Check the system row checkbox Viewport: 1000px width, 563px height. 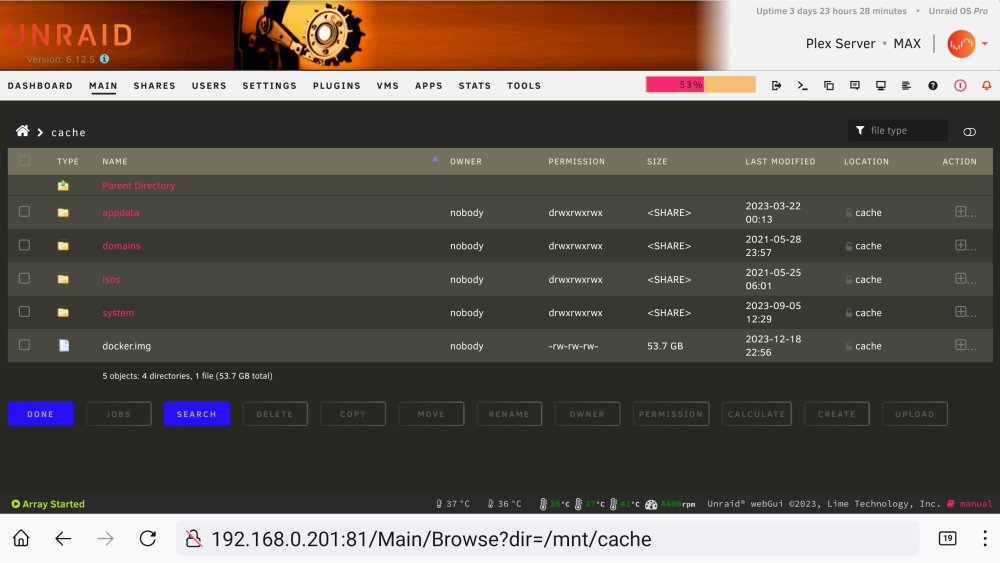click(24, 311)
